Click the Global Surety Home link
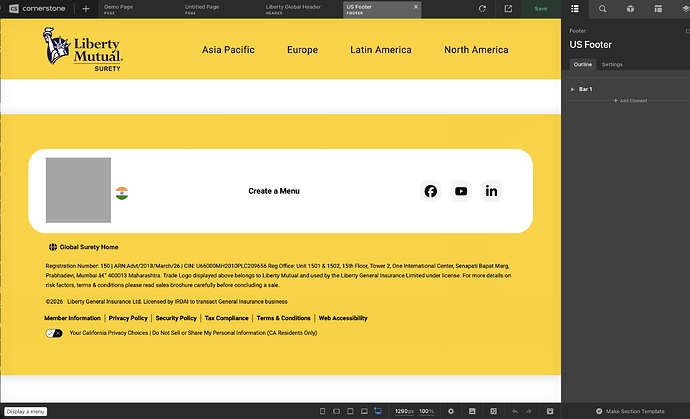This screenshot has height=419, width=690. point(89,247)
